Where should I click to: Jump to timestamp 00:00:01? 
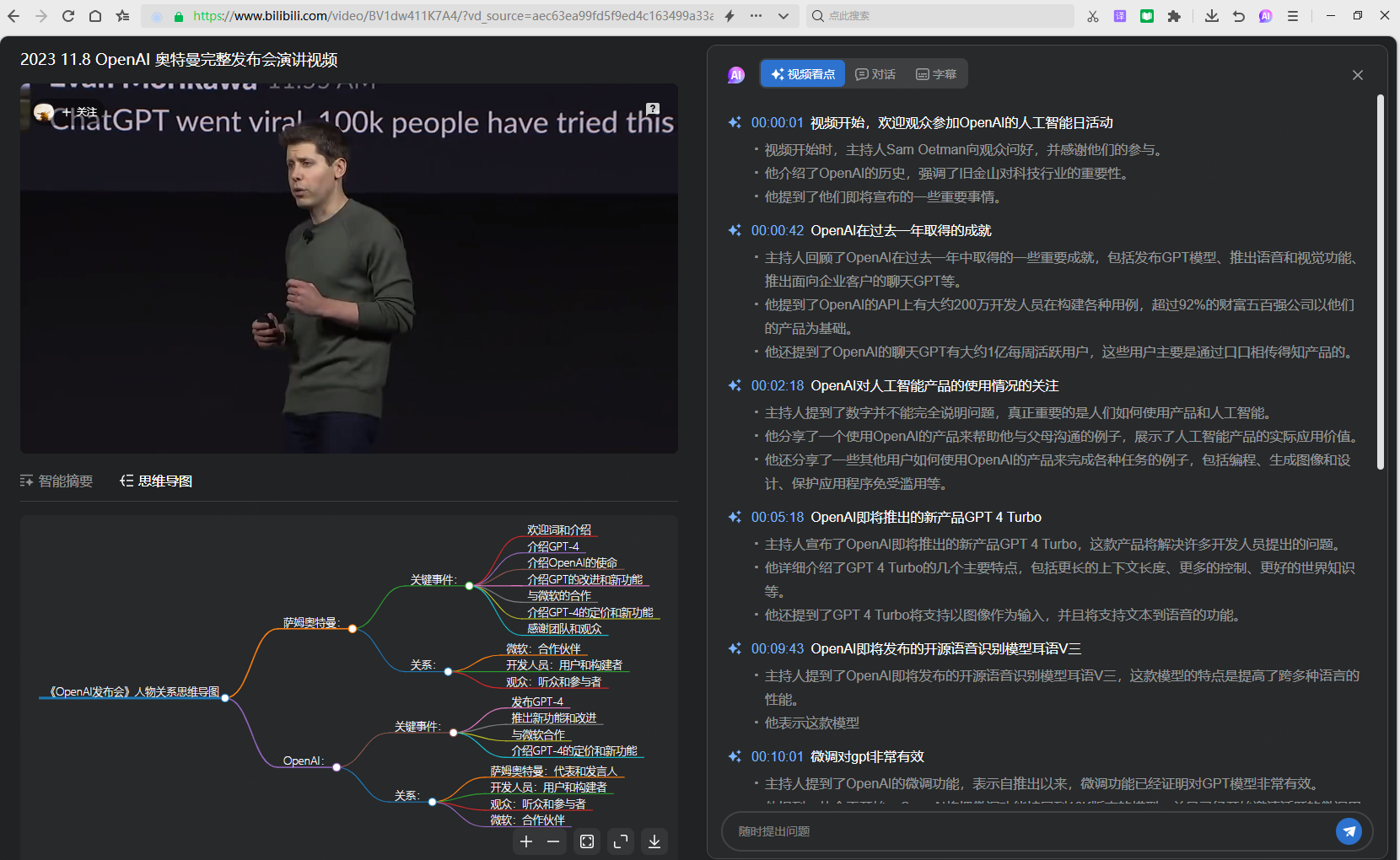coord(778,123)
